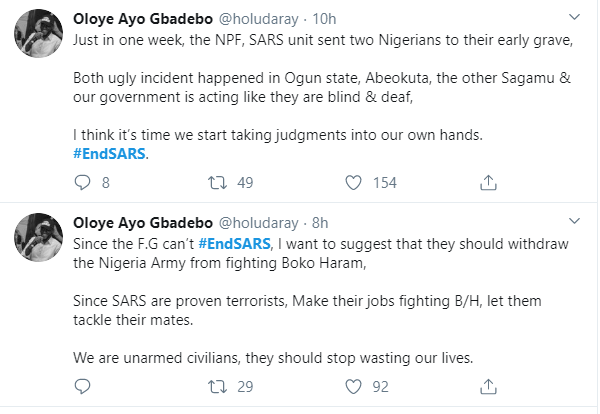Share the first tweet about Ogun state

coord(489,182)
